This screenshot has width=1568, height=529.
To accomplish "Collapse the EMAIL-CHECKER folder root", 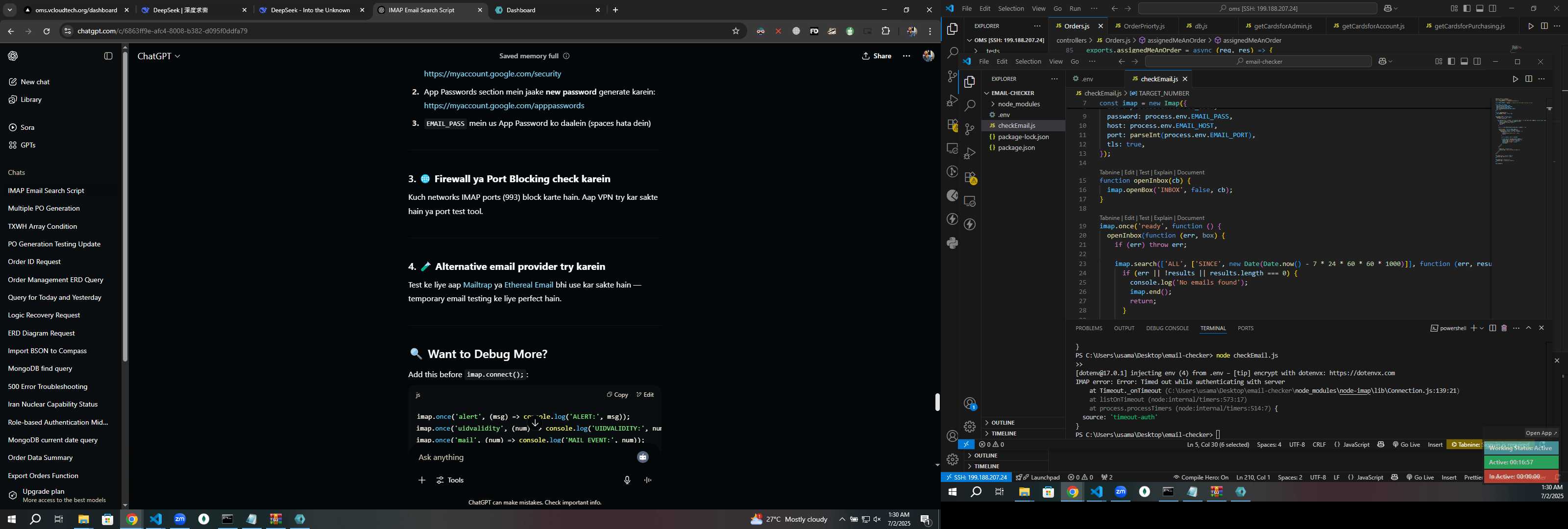I will (1013, 93).
